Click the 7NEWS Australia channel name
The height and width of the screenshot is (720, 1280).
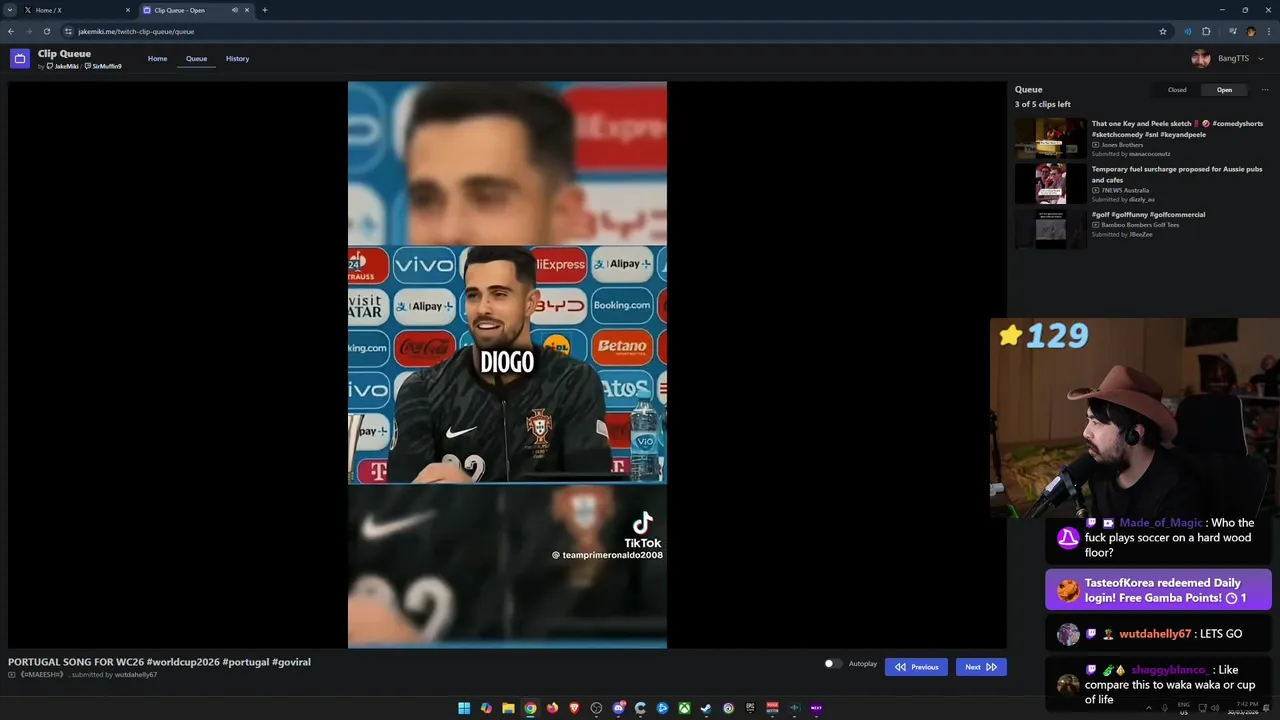pyautogui.click(x=1125, y=190)
